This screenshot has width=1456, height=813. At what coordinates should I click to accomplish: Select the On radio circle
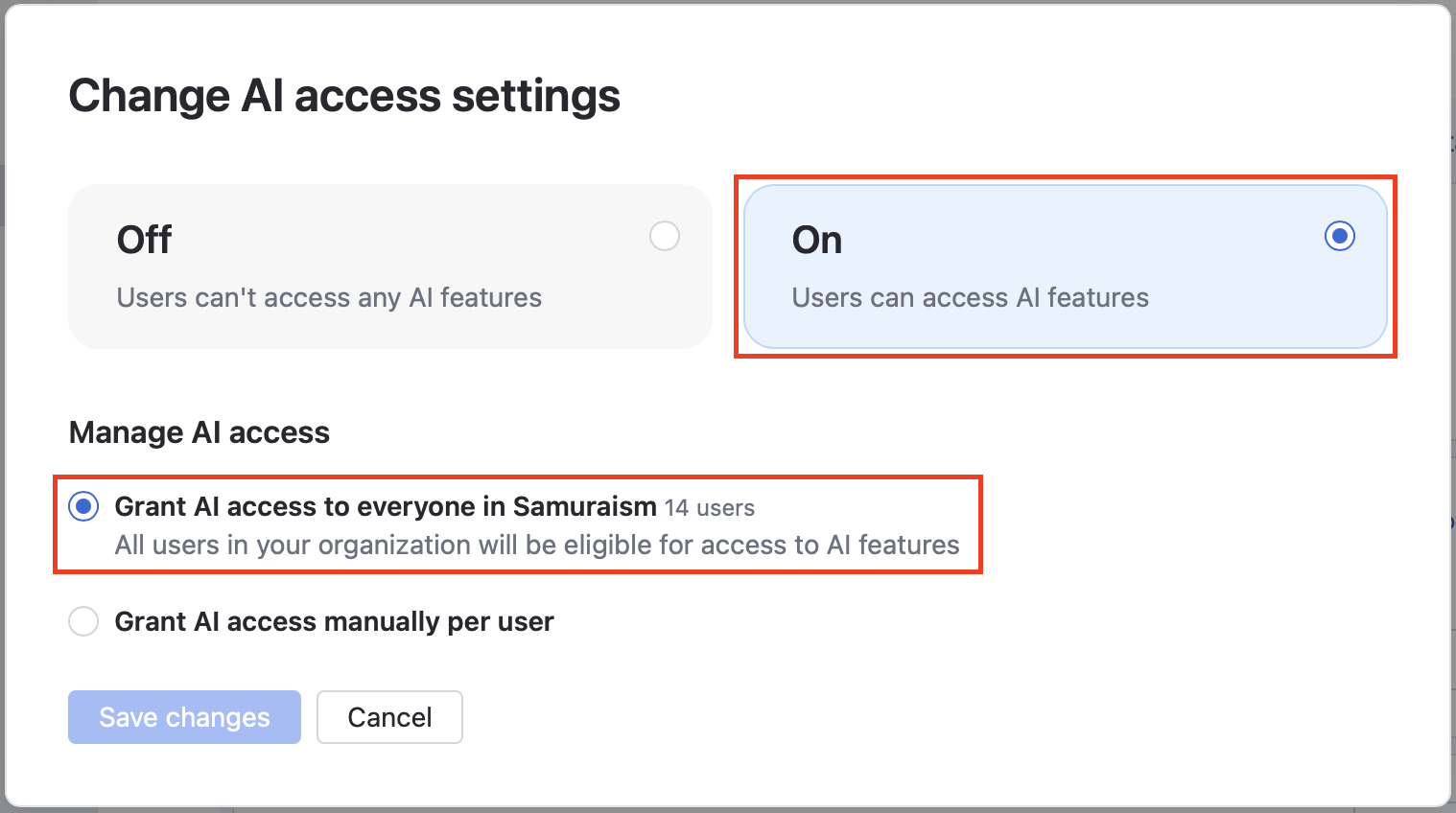pos(1340,236)
